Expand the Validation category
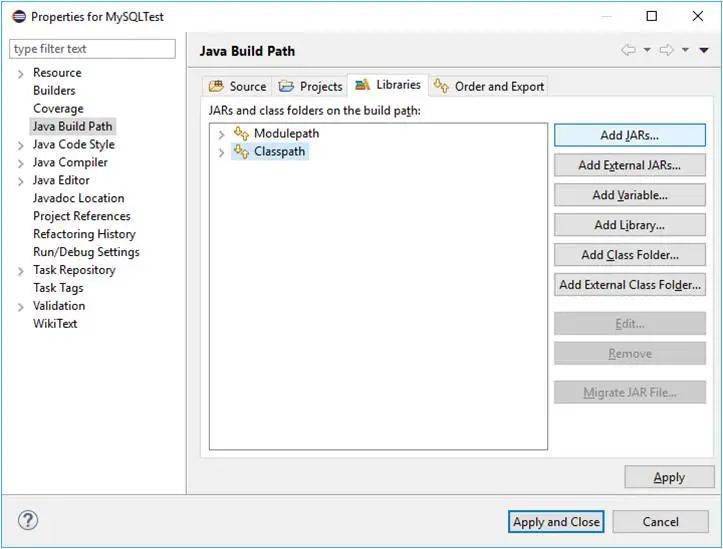Viewport: 723px width, 549px height. (20, 307)
